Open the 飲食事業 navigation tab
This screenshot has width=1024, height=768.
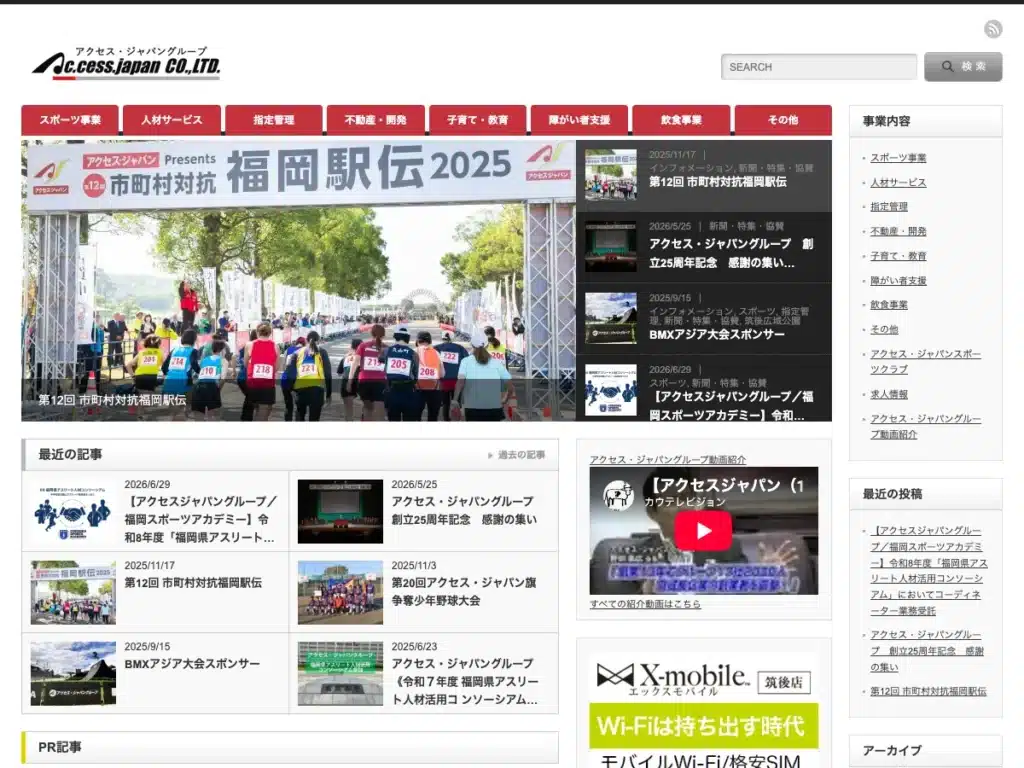coord(681,120)
